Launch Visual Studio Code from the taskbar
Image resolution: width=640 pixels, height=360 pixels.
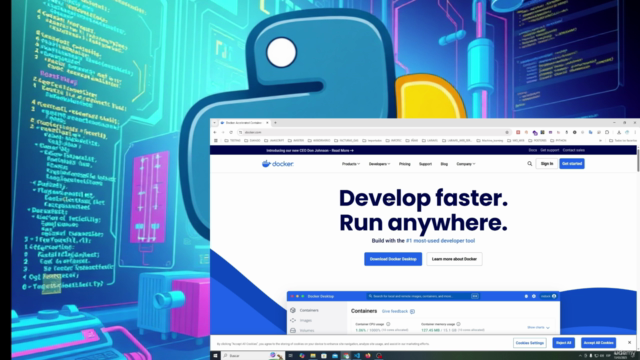coord(357,356)
